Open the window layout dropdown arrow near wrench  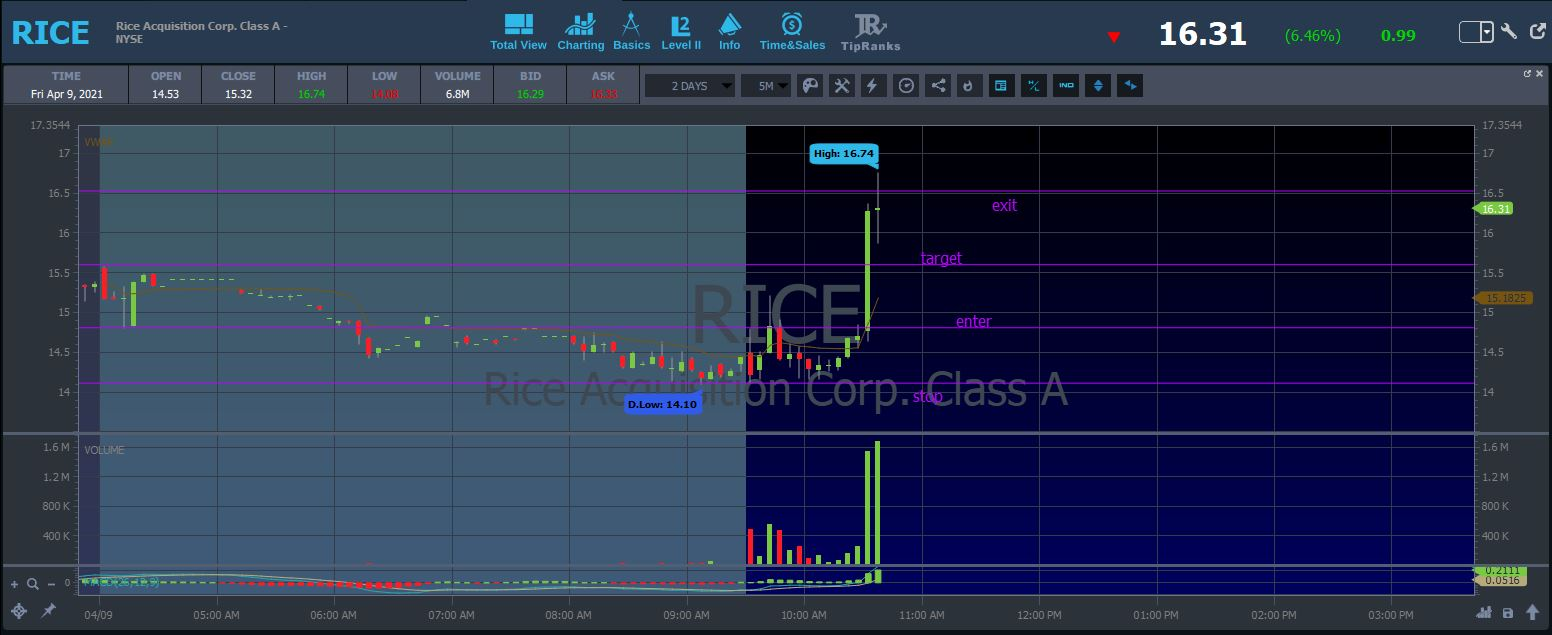(x=1486, y=32)
